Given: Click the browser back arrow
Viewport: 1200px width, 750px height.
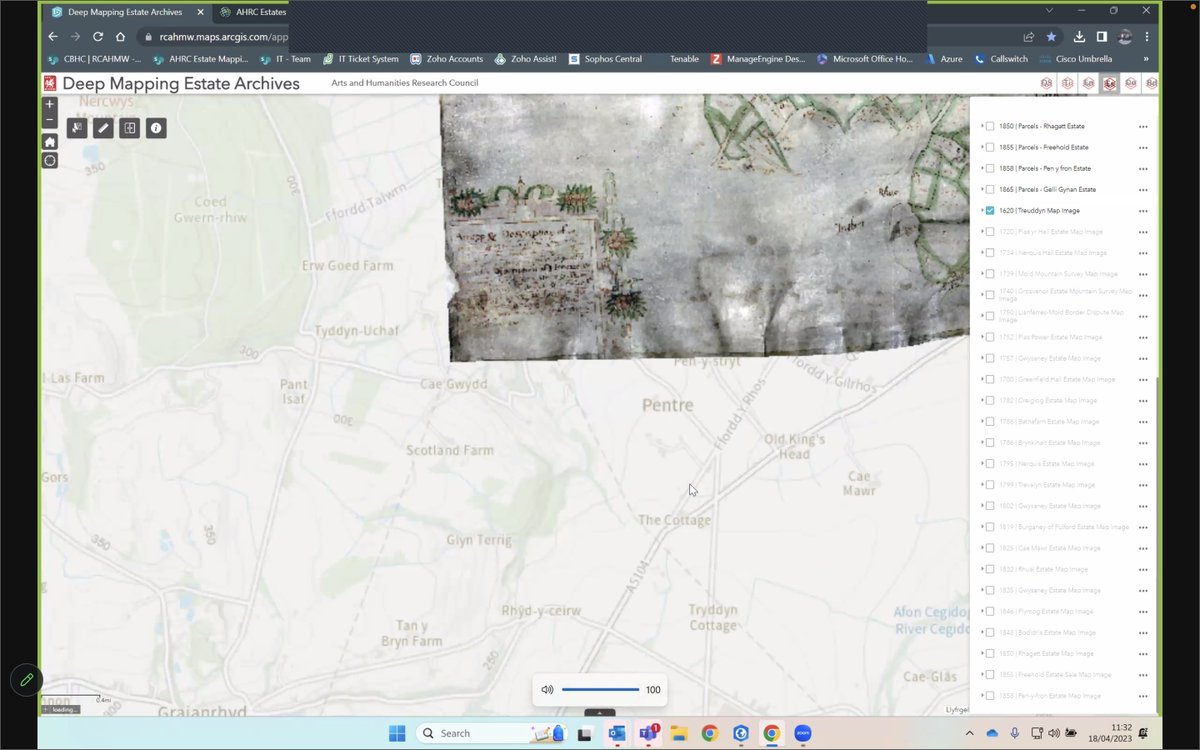Looking at the screenshot, I should 53,37.
